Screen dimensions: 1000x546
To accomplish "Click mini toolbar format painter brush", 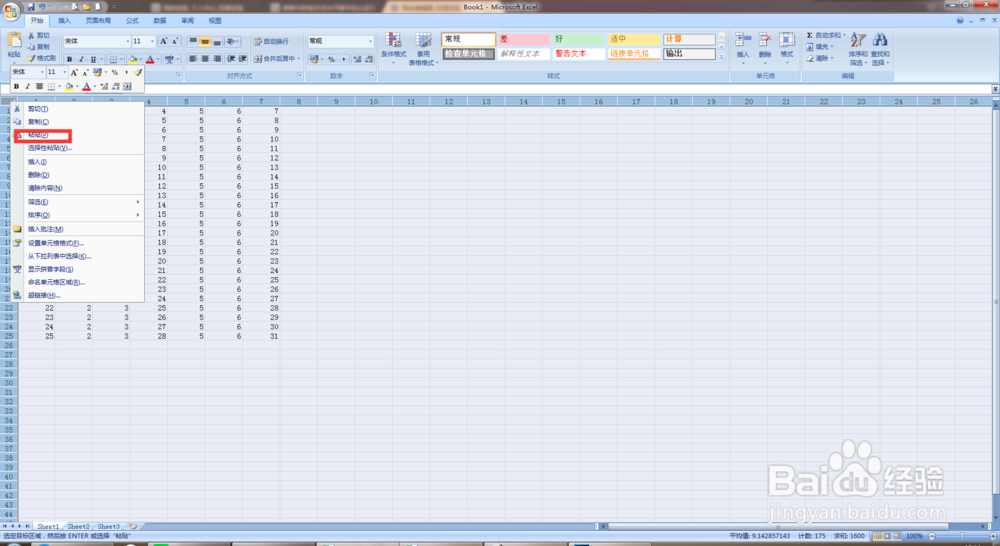I will coord(138,72).
